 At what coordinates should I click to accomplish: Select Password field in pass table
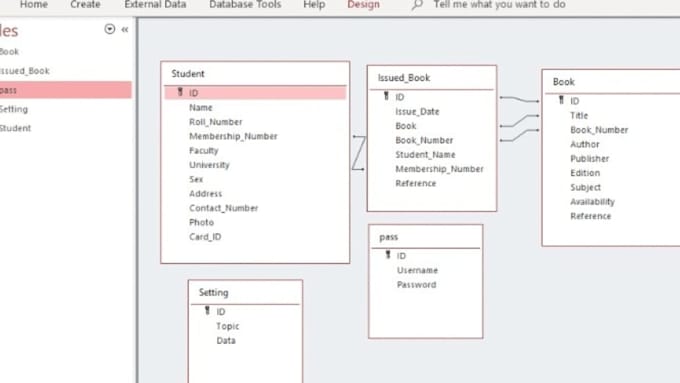(x=416, y=285)
